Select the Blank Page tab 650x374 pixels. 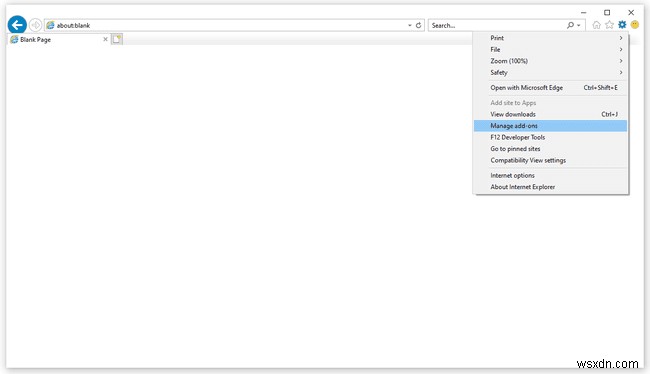pyautogui.click(x=59, y=39)
